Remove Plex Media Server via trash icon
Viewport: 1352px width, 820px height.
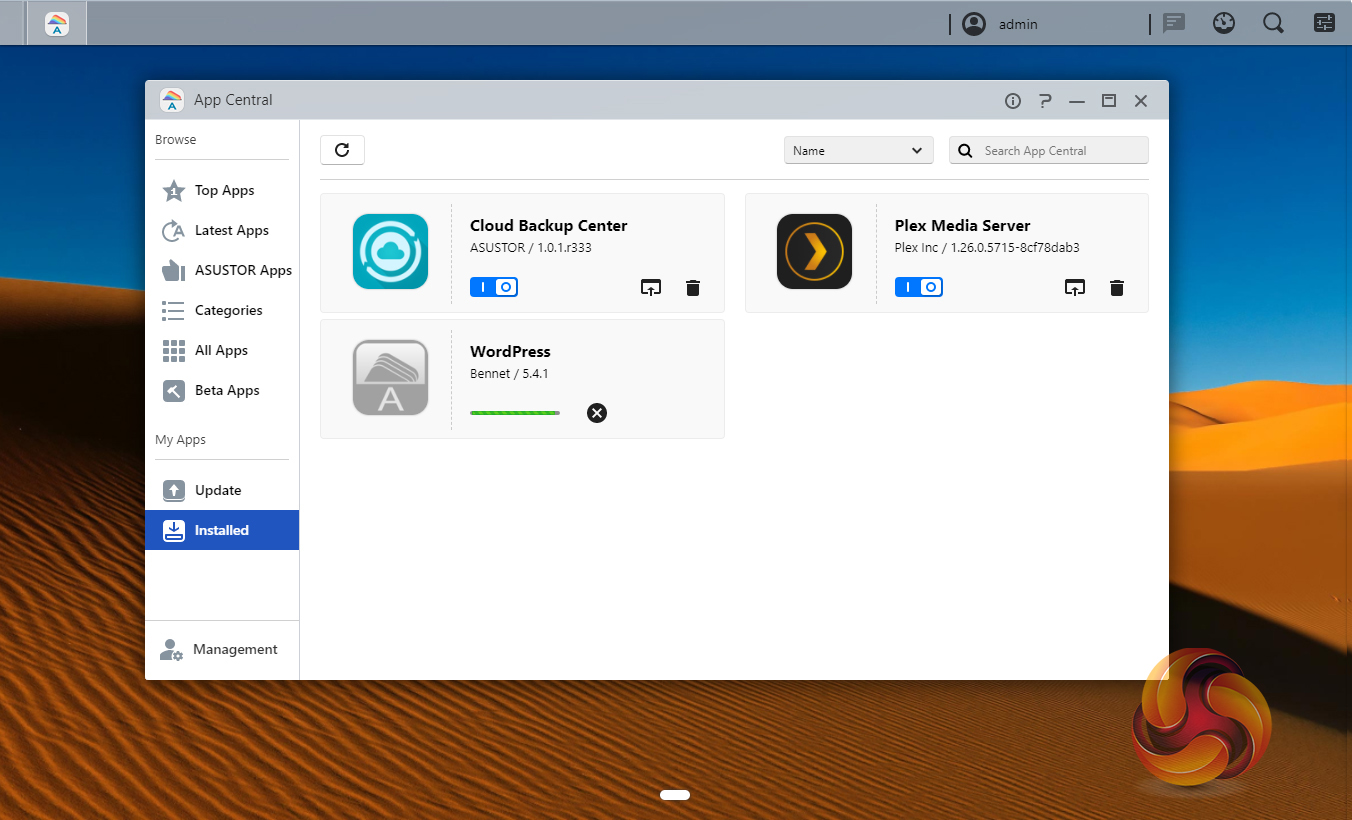(1117, 288)
